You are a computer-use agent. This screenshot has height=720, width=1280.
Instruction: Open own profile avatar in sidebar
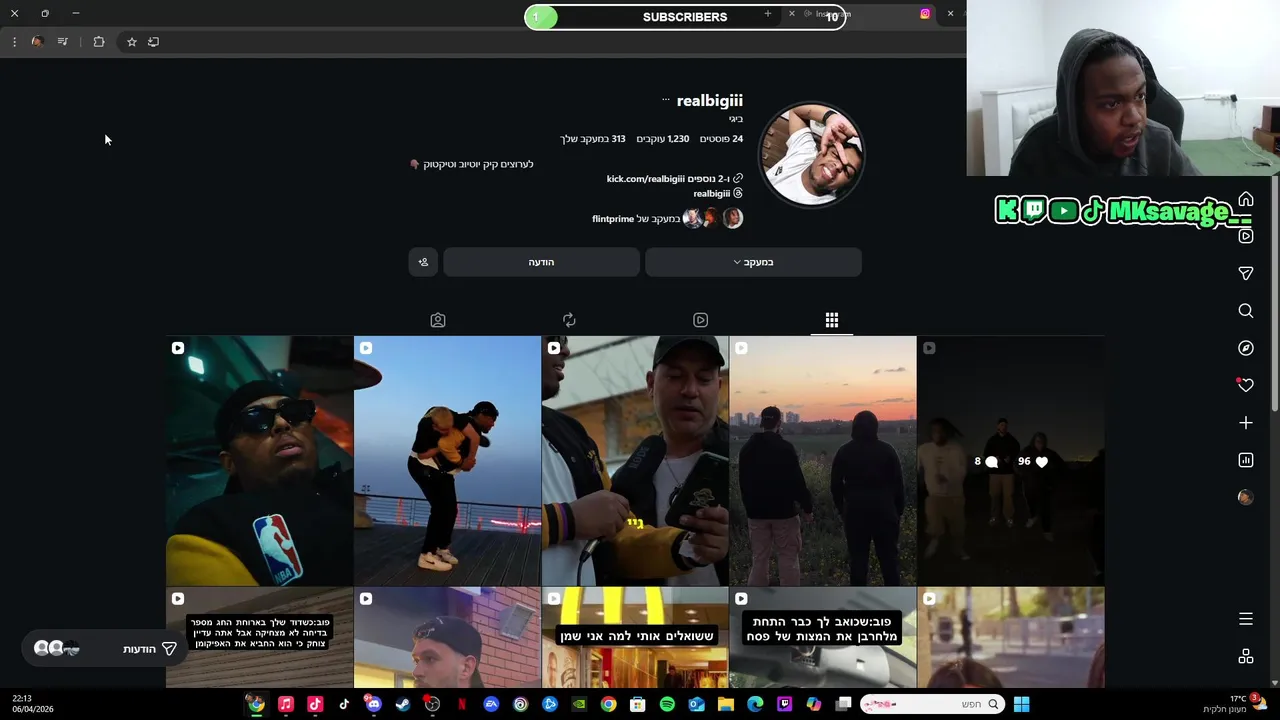click(1246, 497)
